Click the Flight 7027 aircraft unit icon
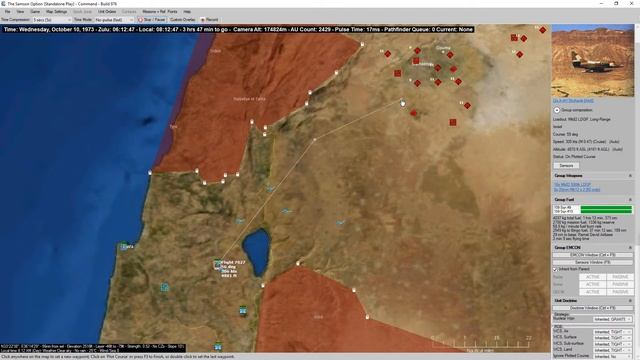640x360 pixels. 218,264
